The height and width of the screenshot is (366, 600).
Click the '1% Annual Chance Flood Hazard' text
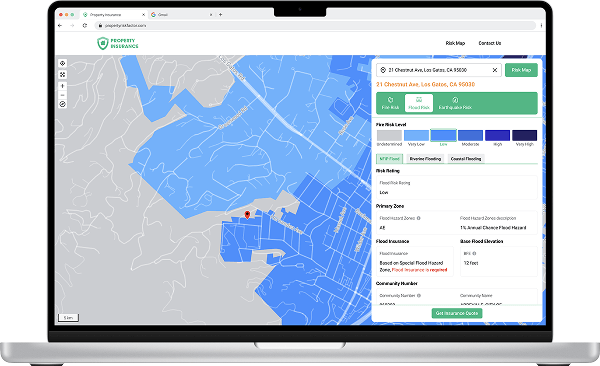pyautogui.click(x=493, y=228)
